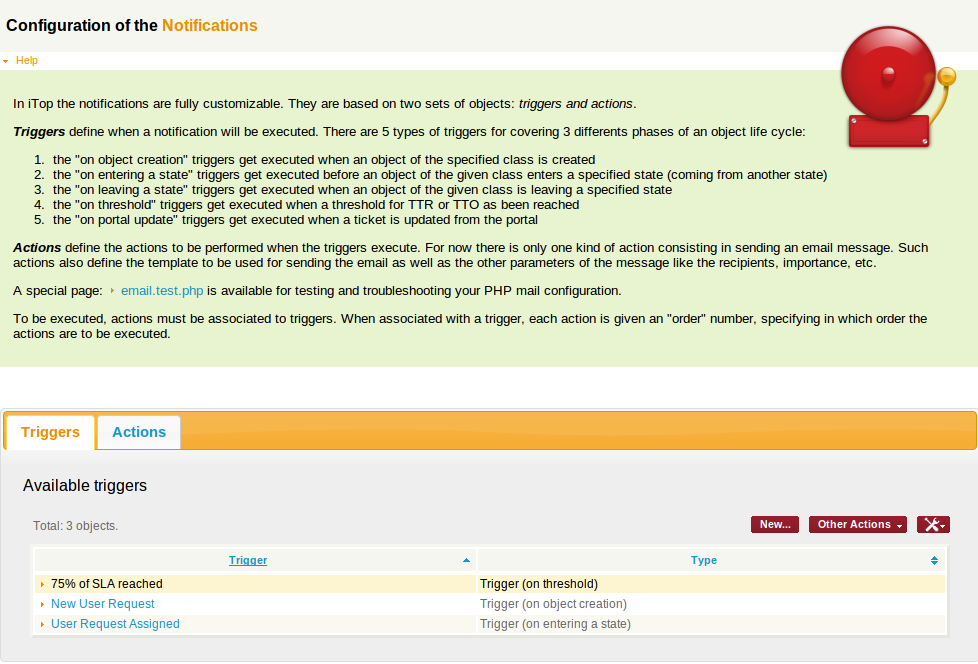Viewport: 978px width, 664px height.
Task: Open the Other Actions dropdown
Action: point(858,525)
